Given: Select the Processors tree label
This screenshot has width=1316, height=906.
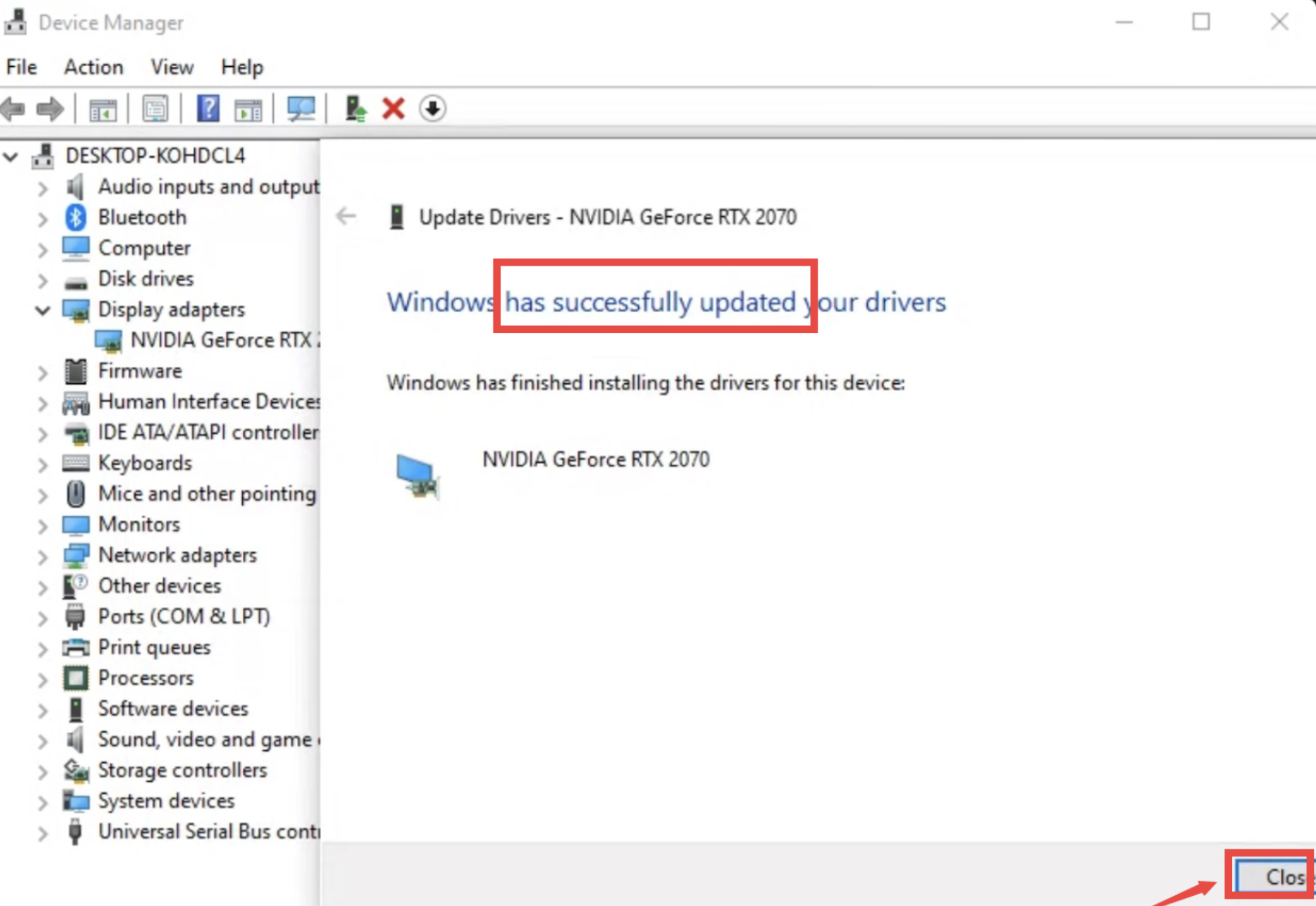Looking at the screenshot, I should [146, 678].
